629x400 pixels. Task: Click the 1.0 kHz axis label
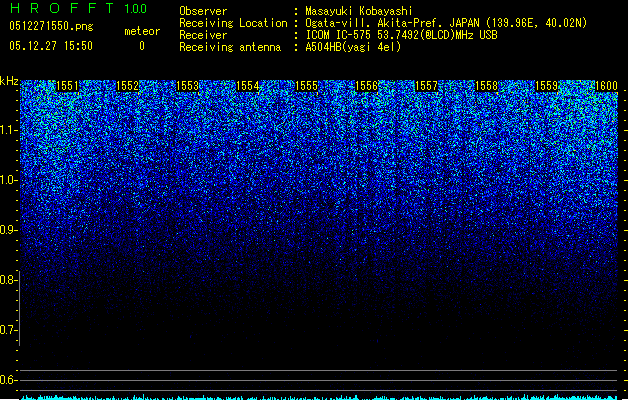(9, 180)
